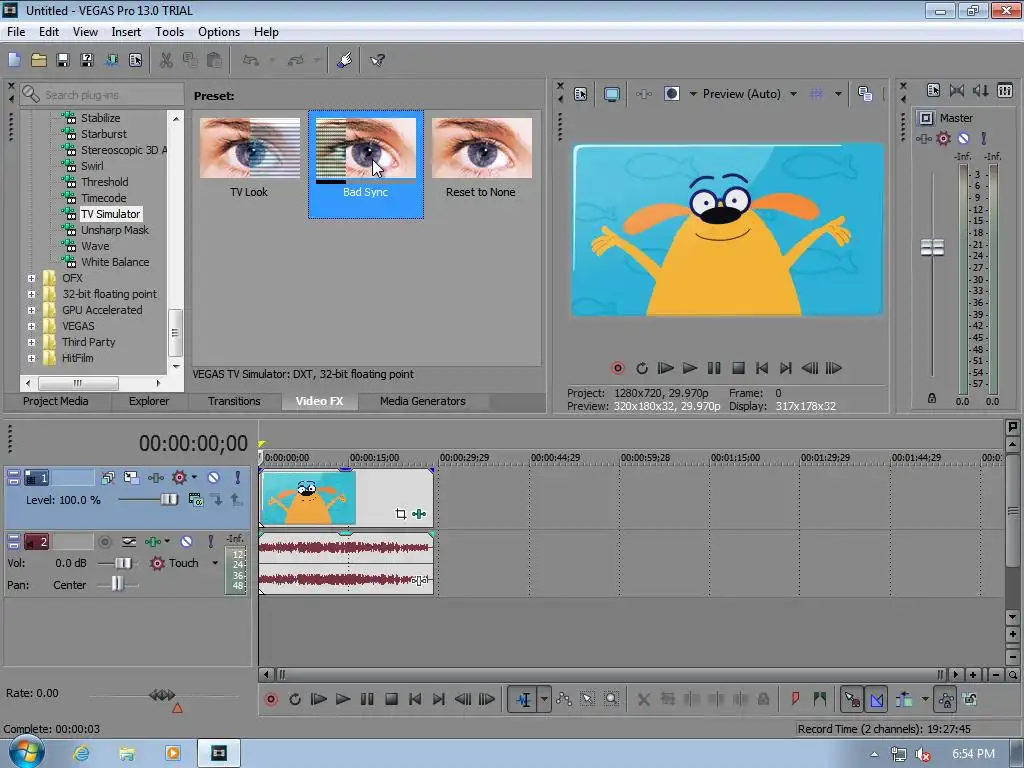Screen dimensions: 1024x768
Task: Expand the Third Party folder
Action: click(x=31, y=342)
